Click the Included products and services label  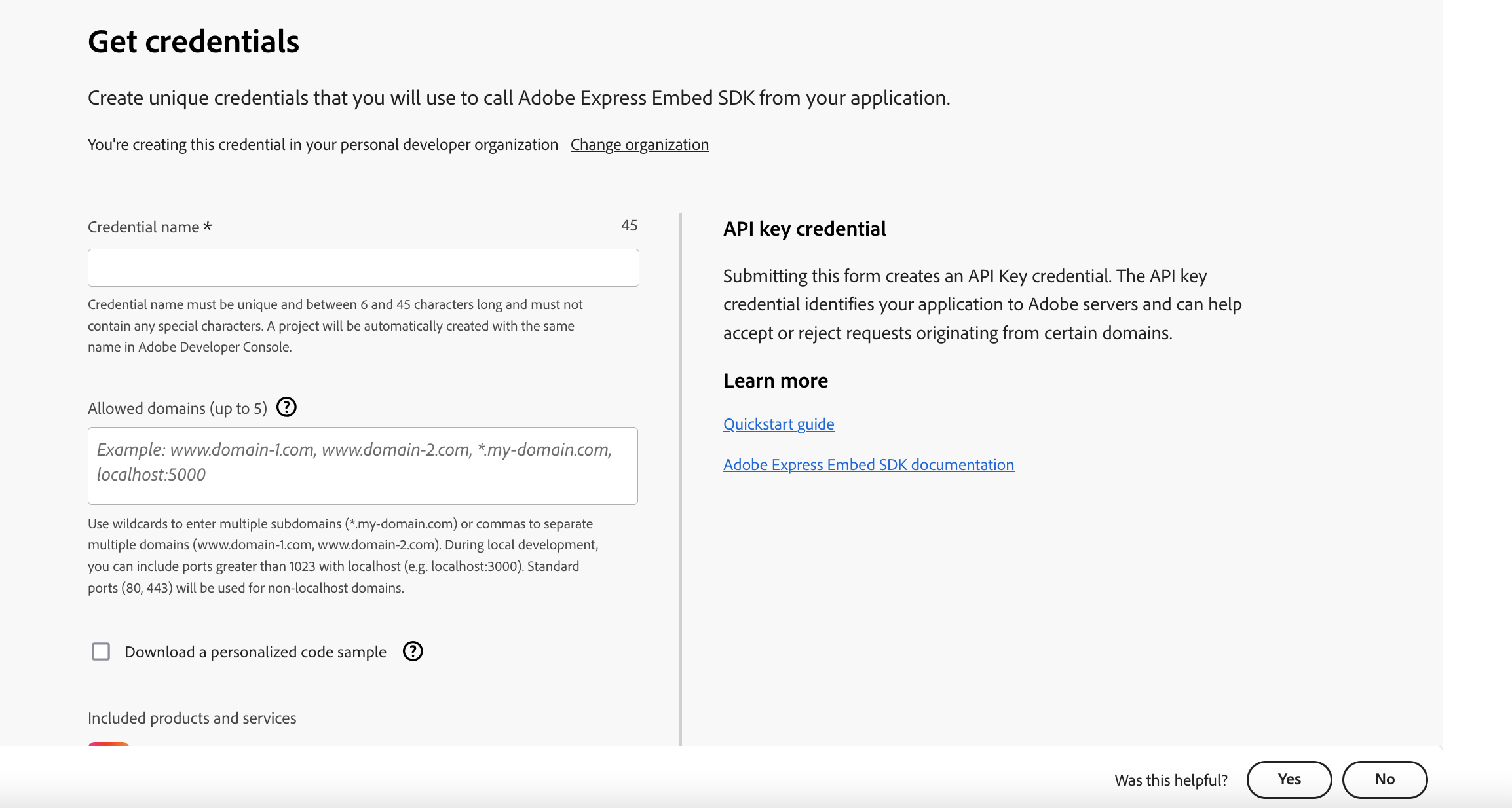[x=192, y=718]
